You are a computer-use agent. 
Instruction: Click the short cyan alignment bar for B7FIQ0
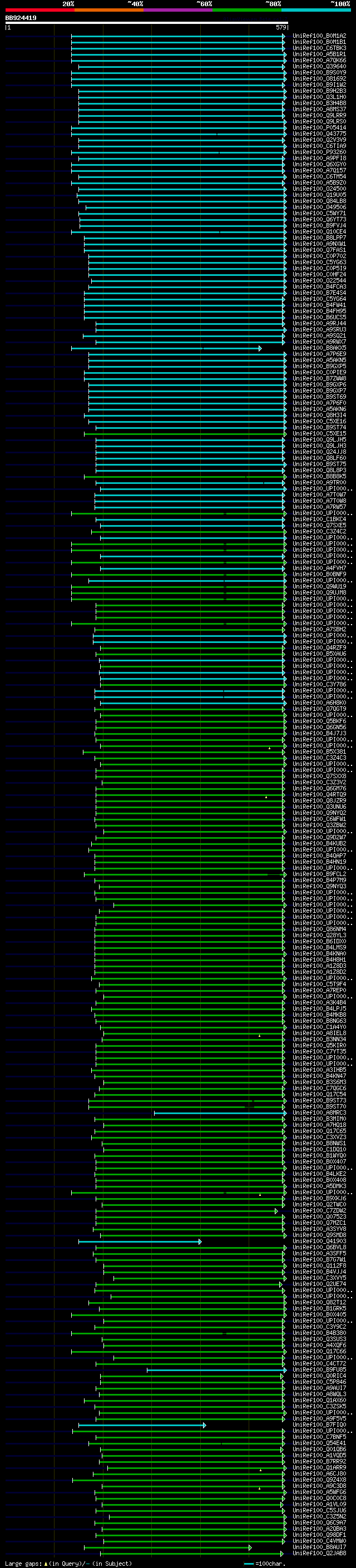[x=142, y=1425]
